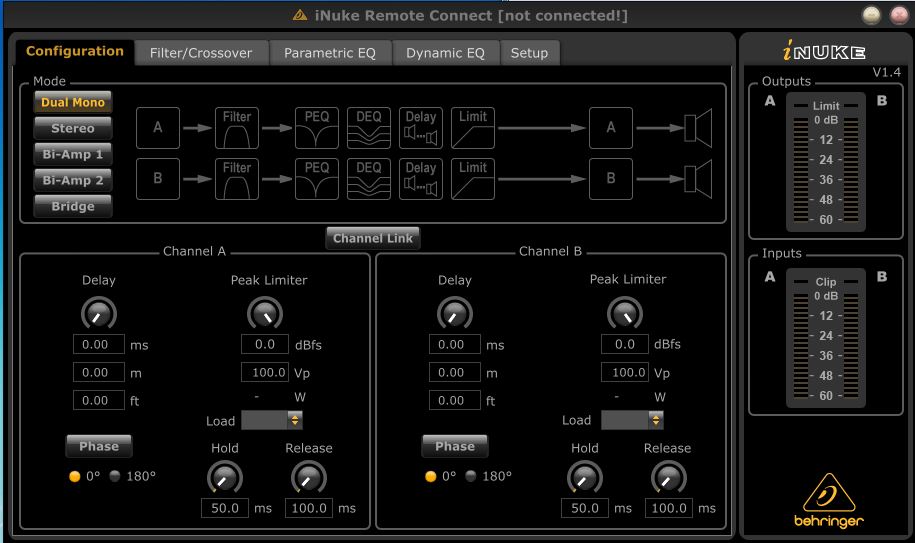Image resolution: width=915 pixels, height=543 pixels.
Task: Switch to the Parametric EQ tab
Action: coord(330,53)
